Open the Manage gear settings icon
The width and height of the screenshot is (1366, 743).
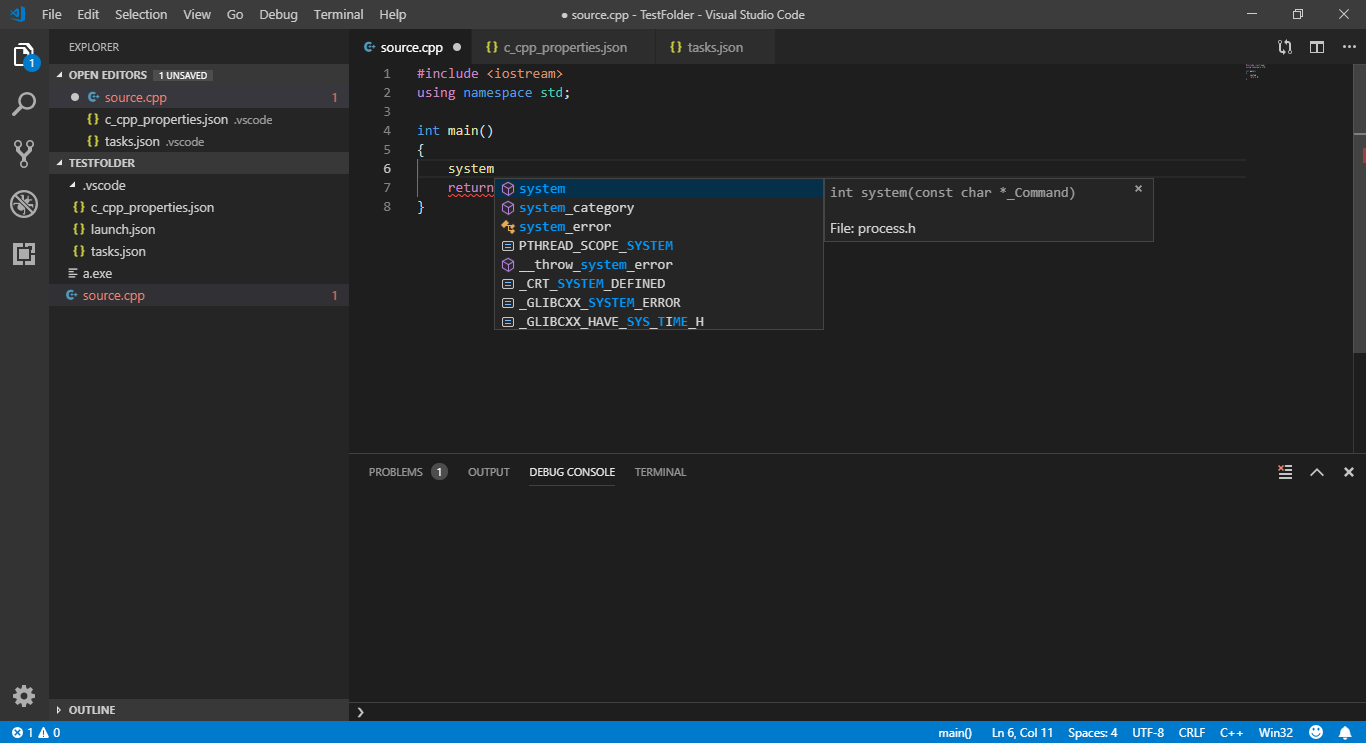pos(24,696)
